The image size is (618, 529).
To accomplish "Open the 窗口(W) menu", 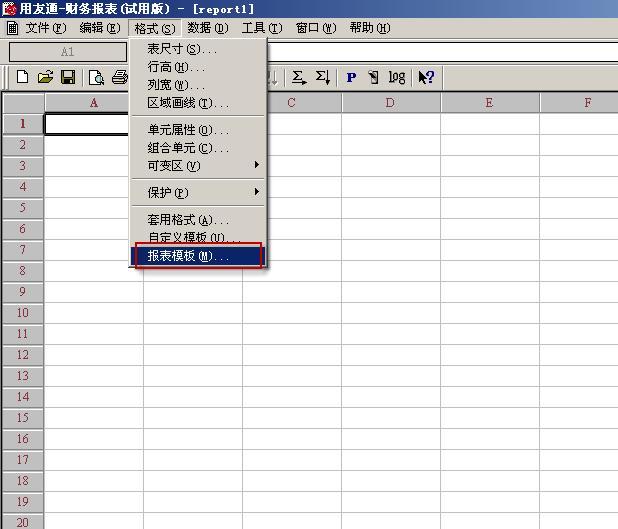I will [x=316, y=28].
